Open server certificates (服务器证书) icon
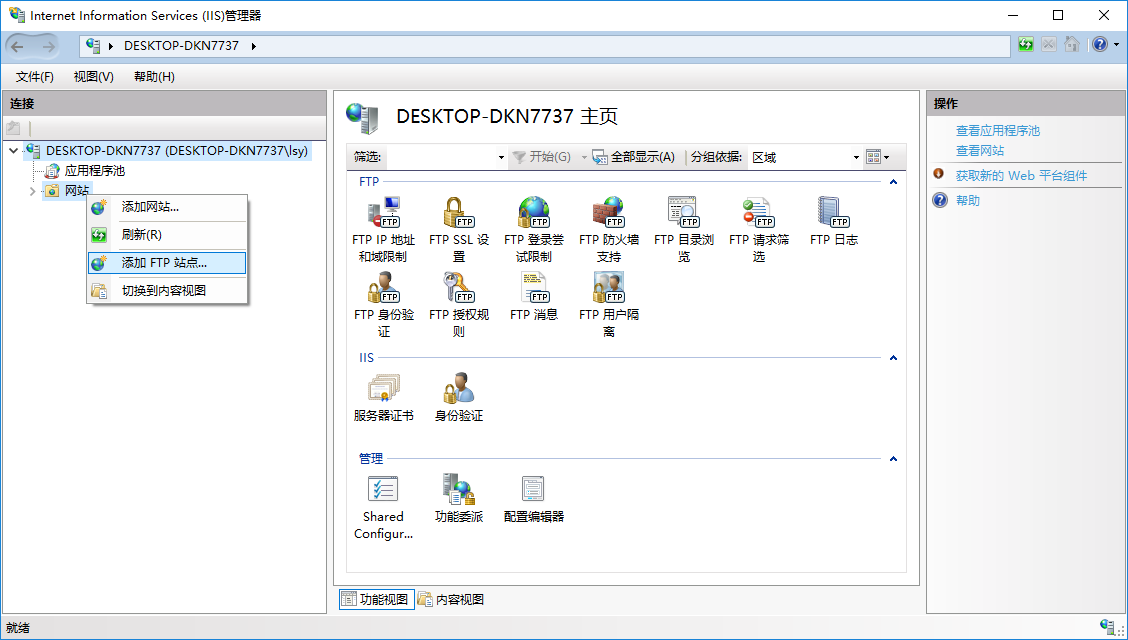 coord(383,398)
